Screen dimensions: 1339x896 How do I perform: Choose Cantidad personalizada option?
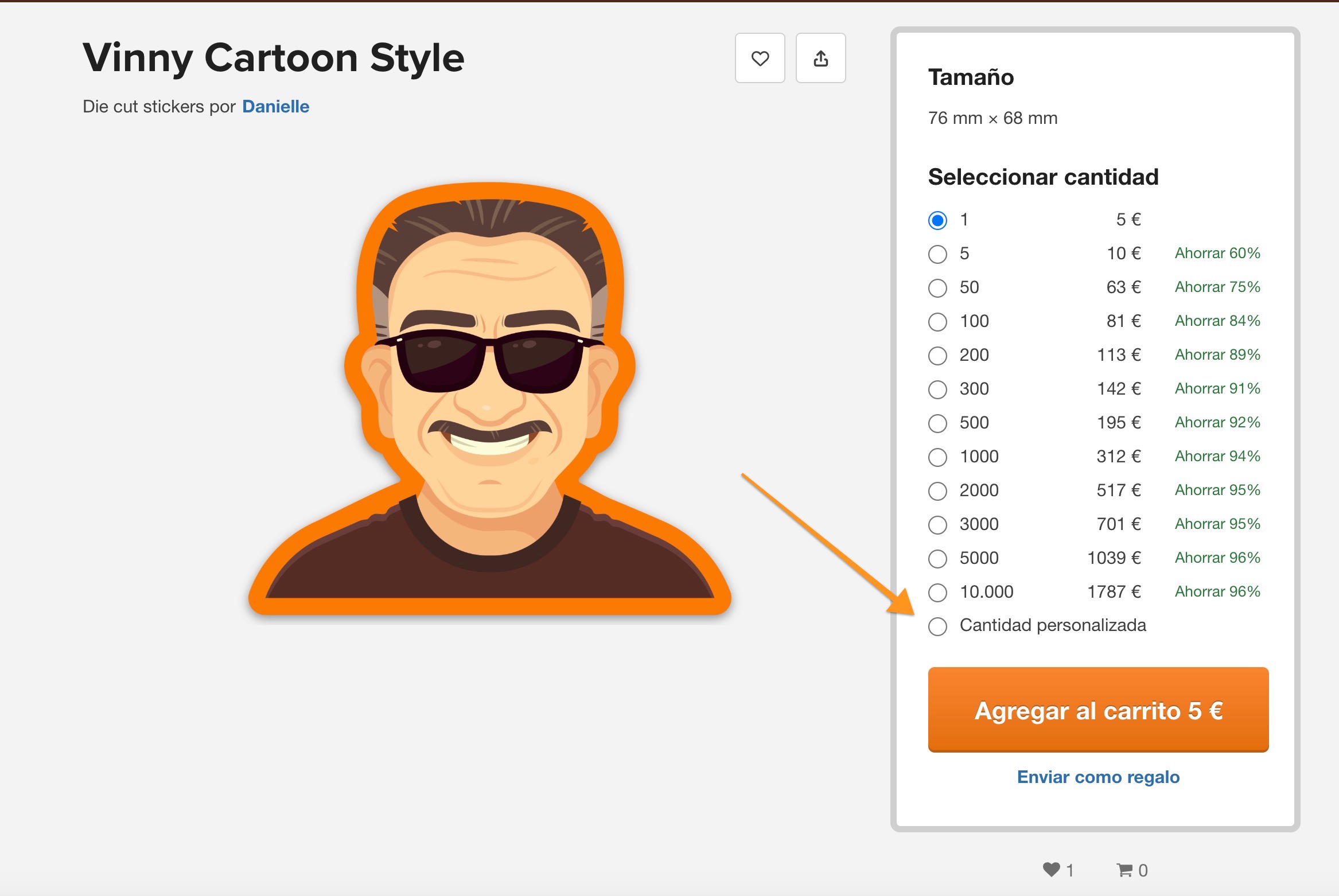937,626
